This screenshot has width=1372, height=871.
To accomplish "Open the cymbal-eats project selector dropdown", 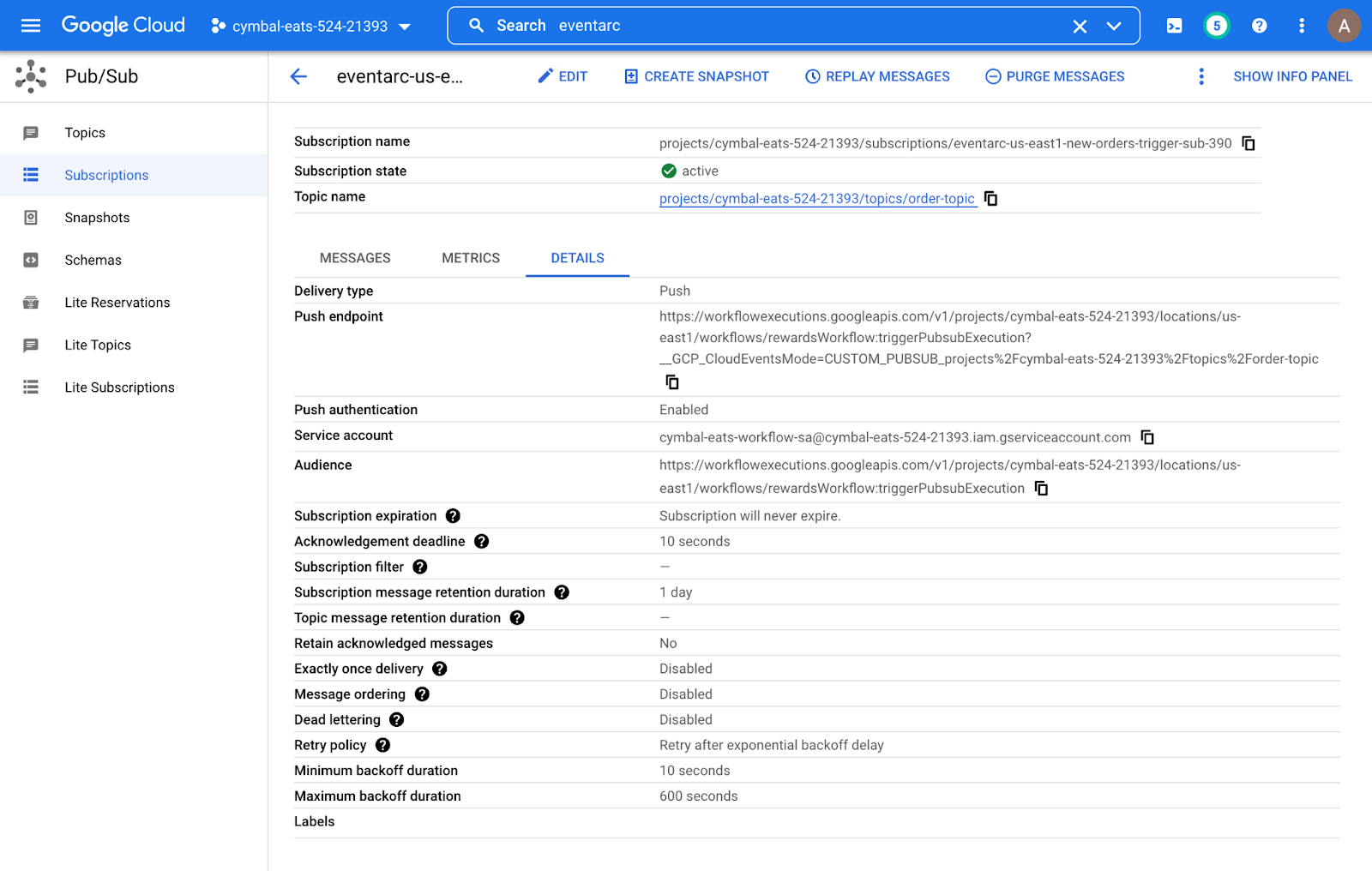I will [311, 26].
